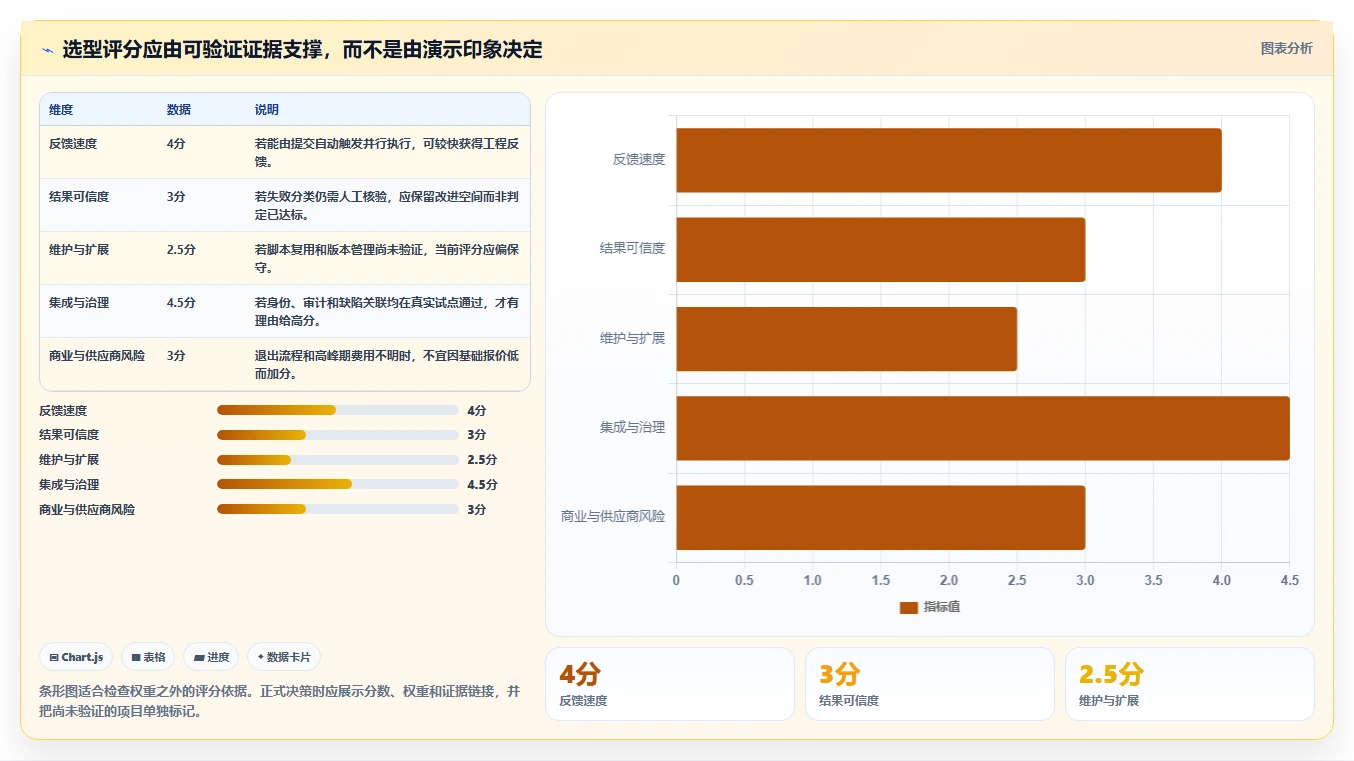
Task: Click the 2.5分 value in the table
Action: (181, 250)
